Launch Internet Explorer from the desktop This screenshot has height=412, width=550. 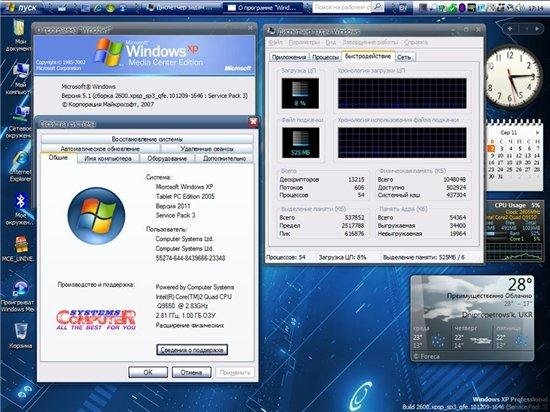pyautogui.click(x=20, y=166)
